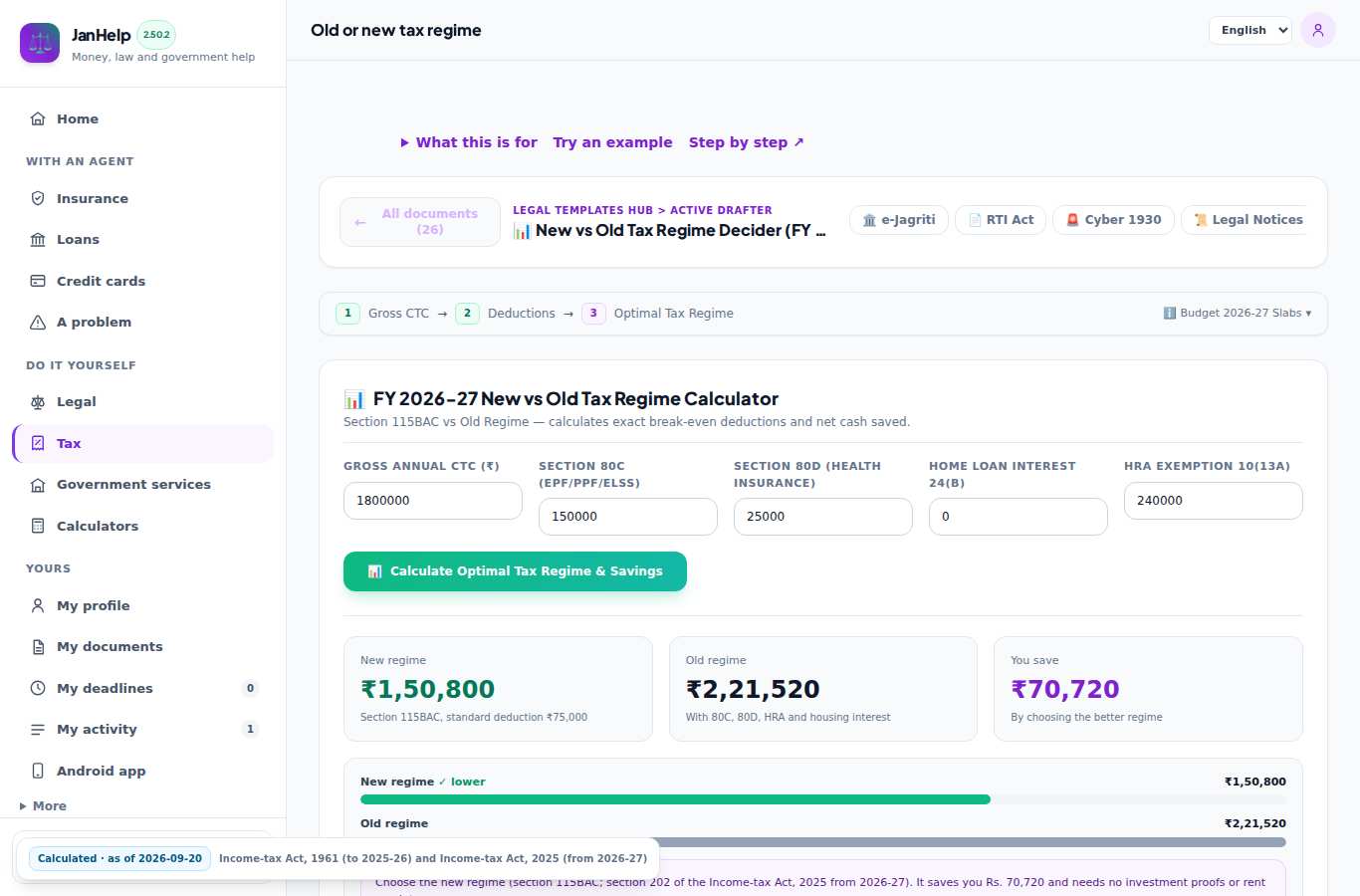The height and width of the screenshot is (896, 1360).
Task: Click the Tax sidebar icon
Action: 38,443
